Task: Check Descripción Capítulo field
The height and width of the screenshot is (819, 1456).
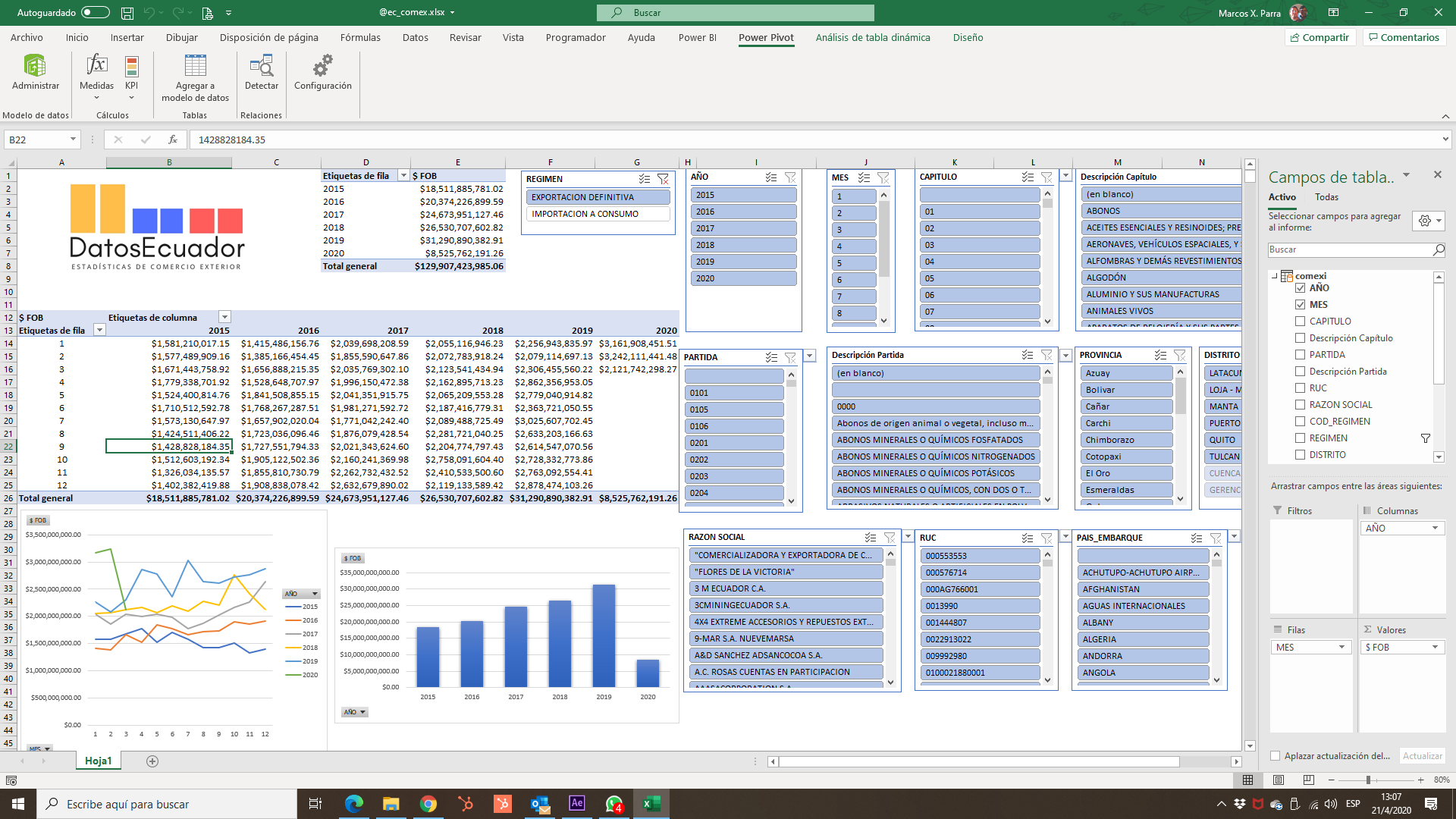Action: 1301,338
